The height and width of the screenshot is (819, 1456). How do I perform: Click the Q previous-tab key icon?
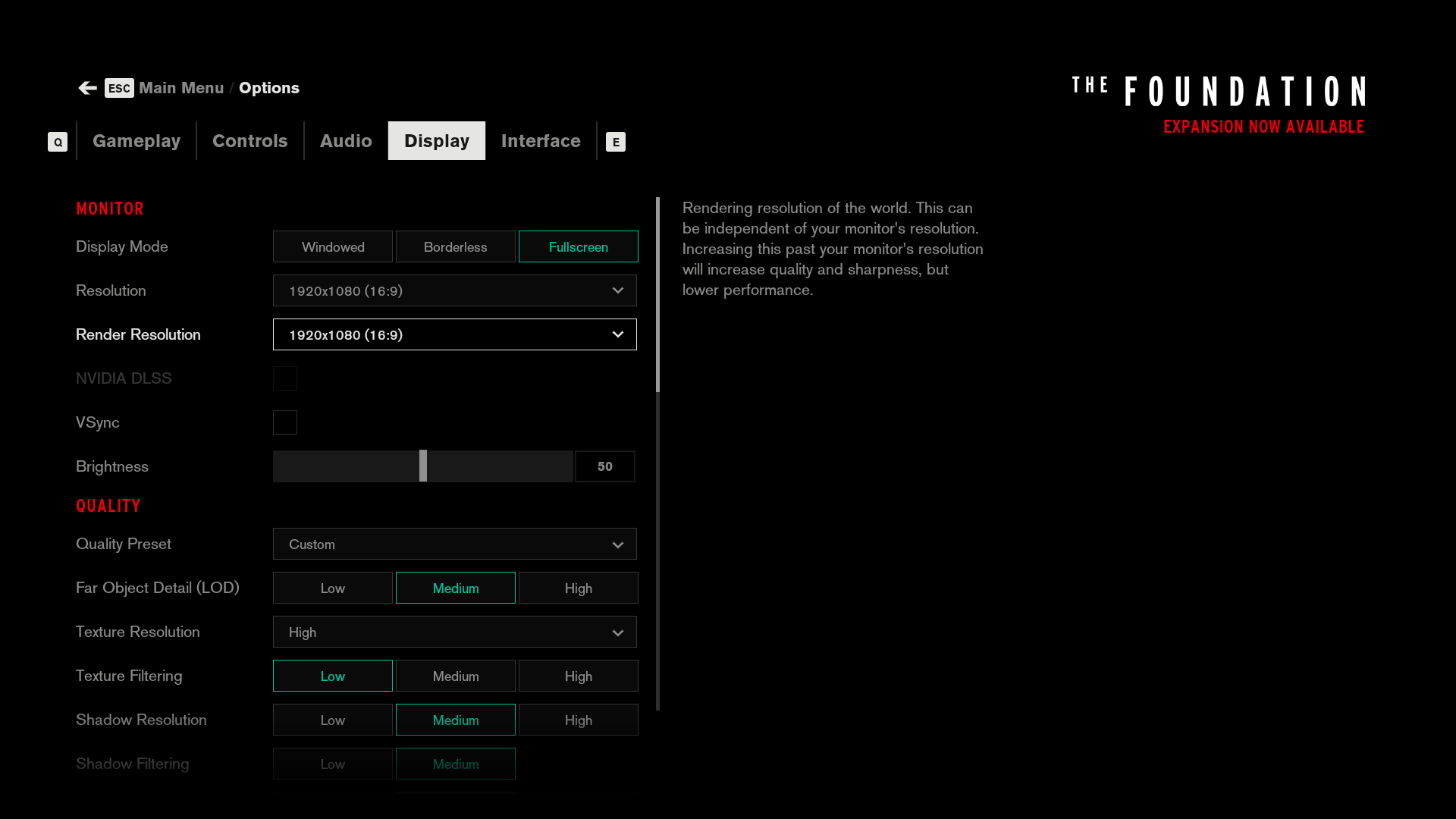(x=58, y=142)
